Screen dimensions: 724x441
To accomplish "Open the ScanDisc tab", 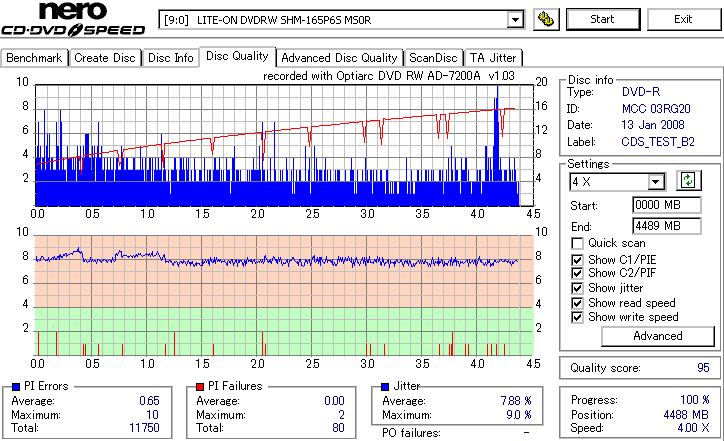I will [x=433, y=58].
